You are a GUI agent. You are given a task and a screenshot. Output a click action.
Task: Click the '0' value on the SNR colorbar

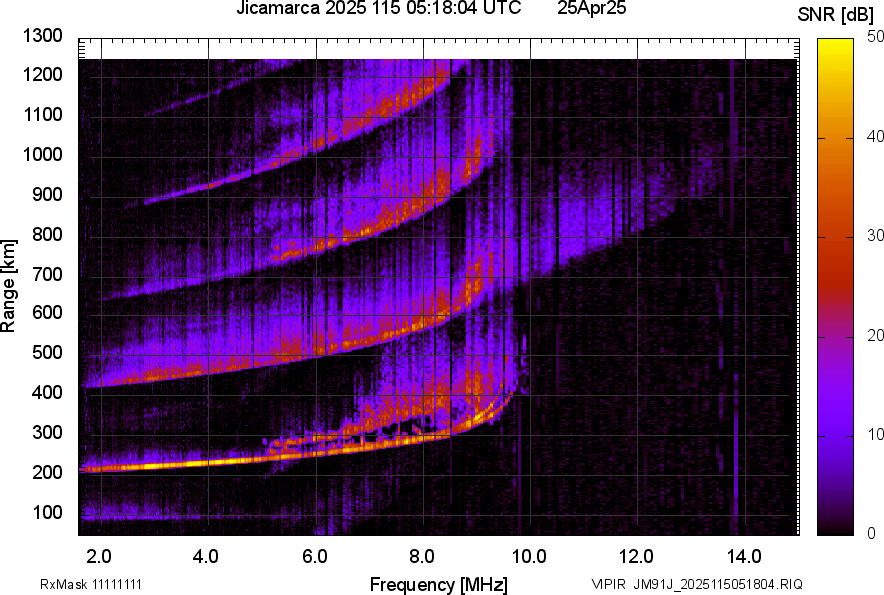872,533
